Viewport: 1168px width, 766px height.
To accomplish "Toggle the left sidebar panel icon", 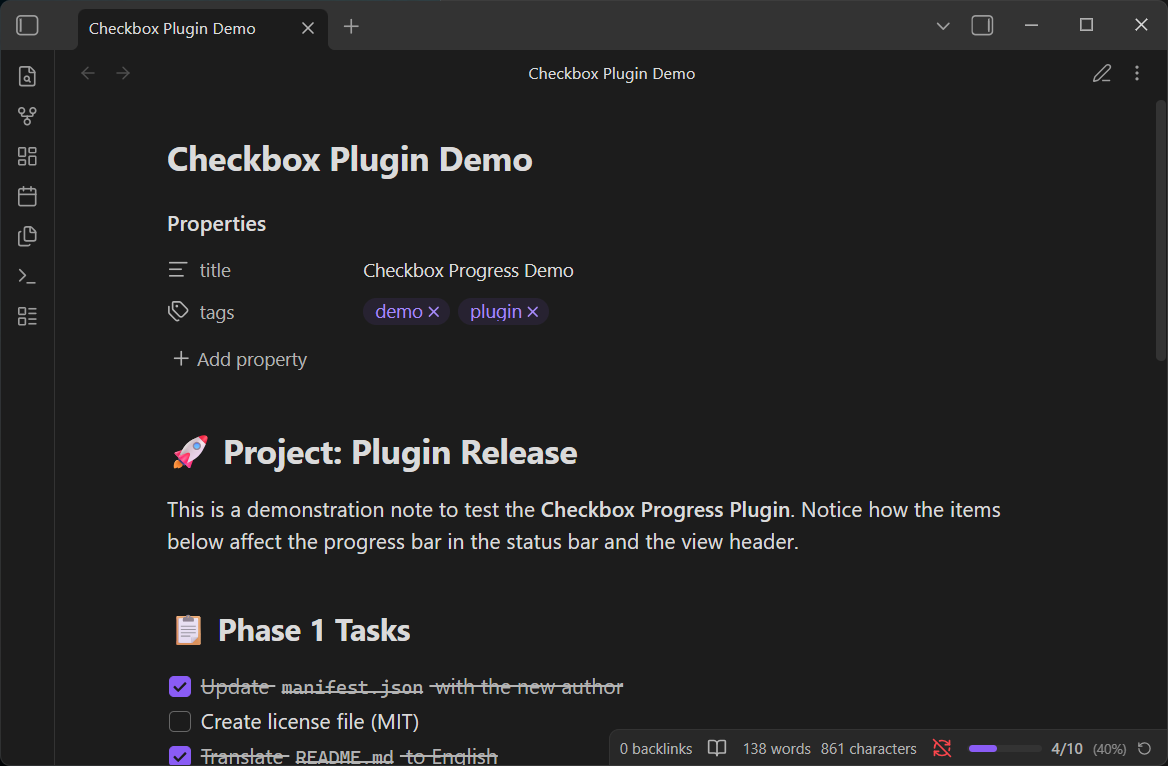I will click(28, 25).
